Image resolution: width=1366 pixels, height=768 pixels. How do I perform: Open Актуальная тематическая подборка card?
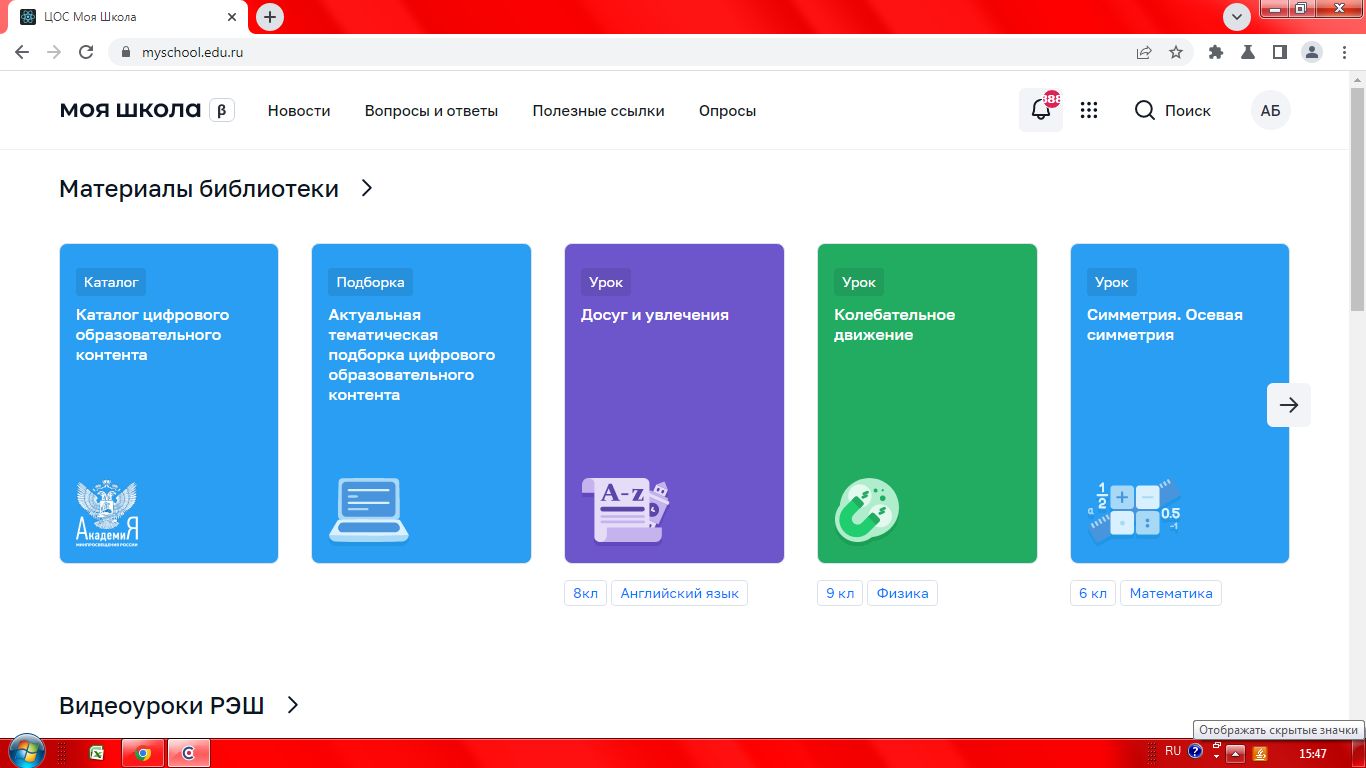pyautogui.click(x=421, y=403)
